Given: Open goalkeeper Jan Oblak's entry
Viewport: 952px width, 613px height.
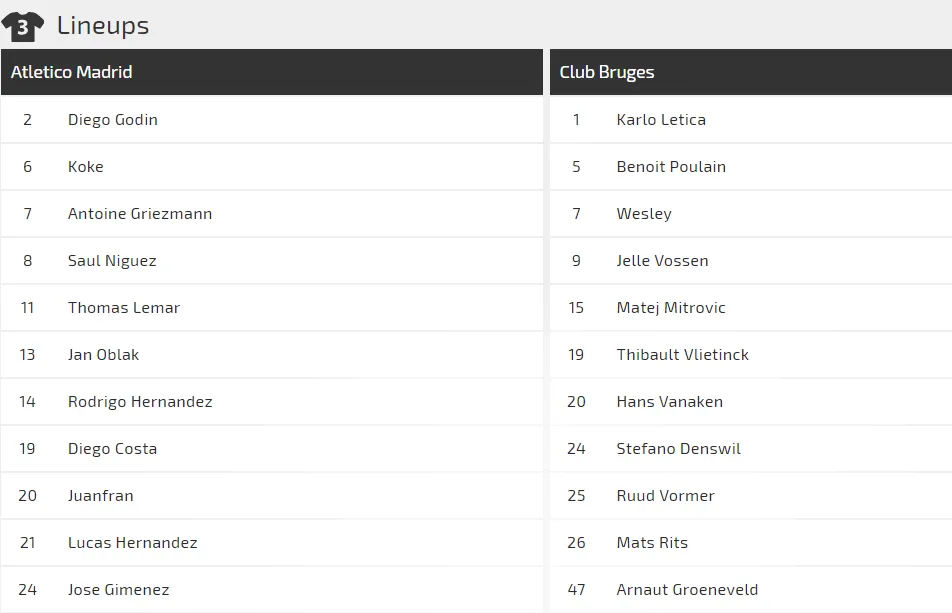Looking at the screenshot, I should (x=104, y=354).
